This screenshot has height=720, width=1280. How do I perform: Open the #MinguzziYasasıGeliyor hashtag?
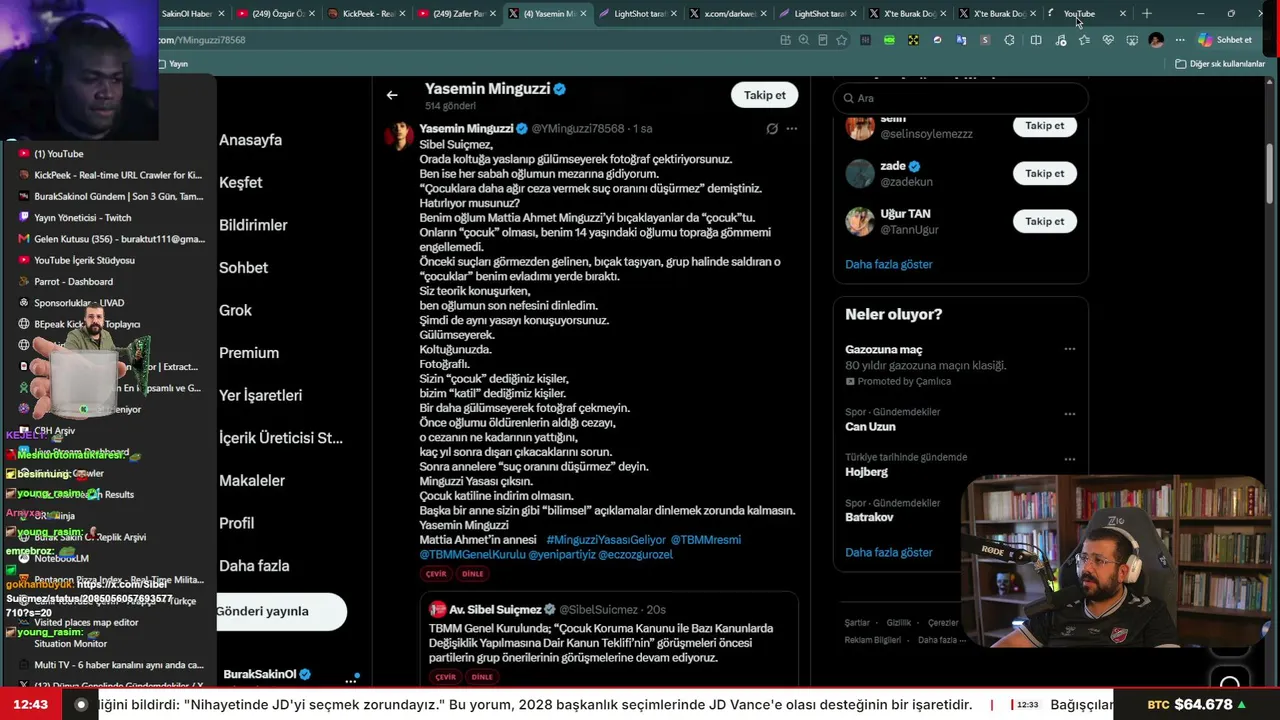pyautogui.click(x=606, y=540)
